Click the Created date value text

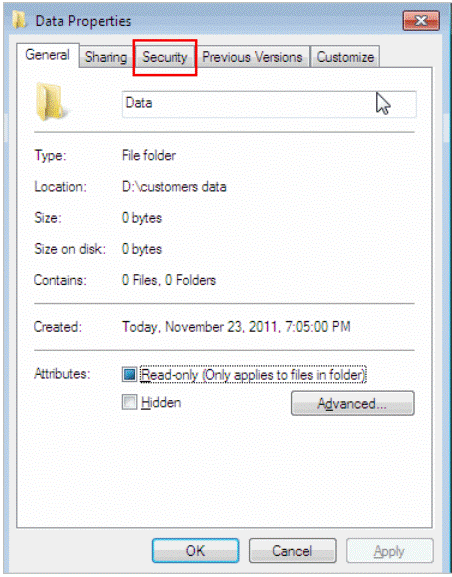[x=236, y=327]
